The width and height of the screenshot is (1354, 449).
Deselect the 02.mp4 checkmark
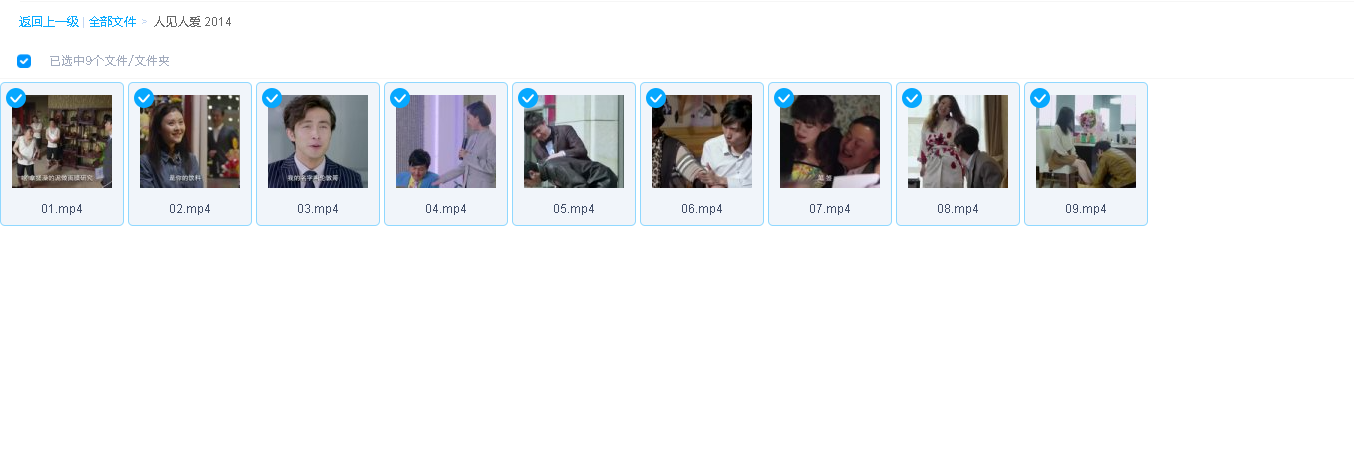[144, 98]
